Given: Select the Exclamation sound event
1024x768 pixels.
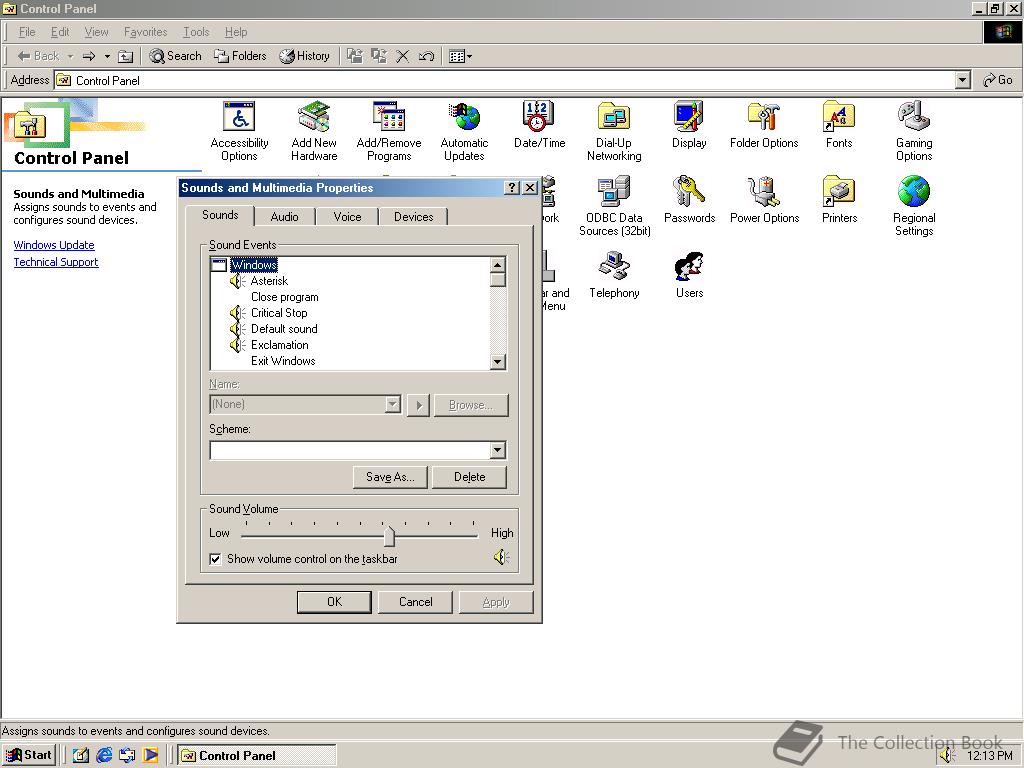Looking at the screenshot, I should [x=280, y=345].
